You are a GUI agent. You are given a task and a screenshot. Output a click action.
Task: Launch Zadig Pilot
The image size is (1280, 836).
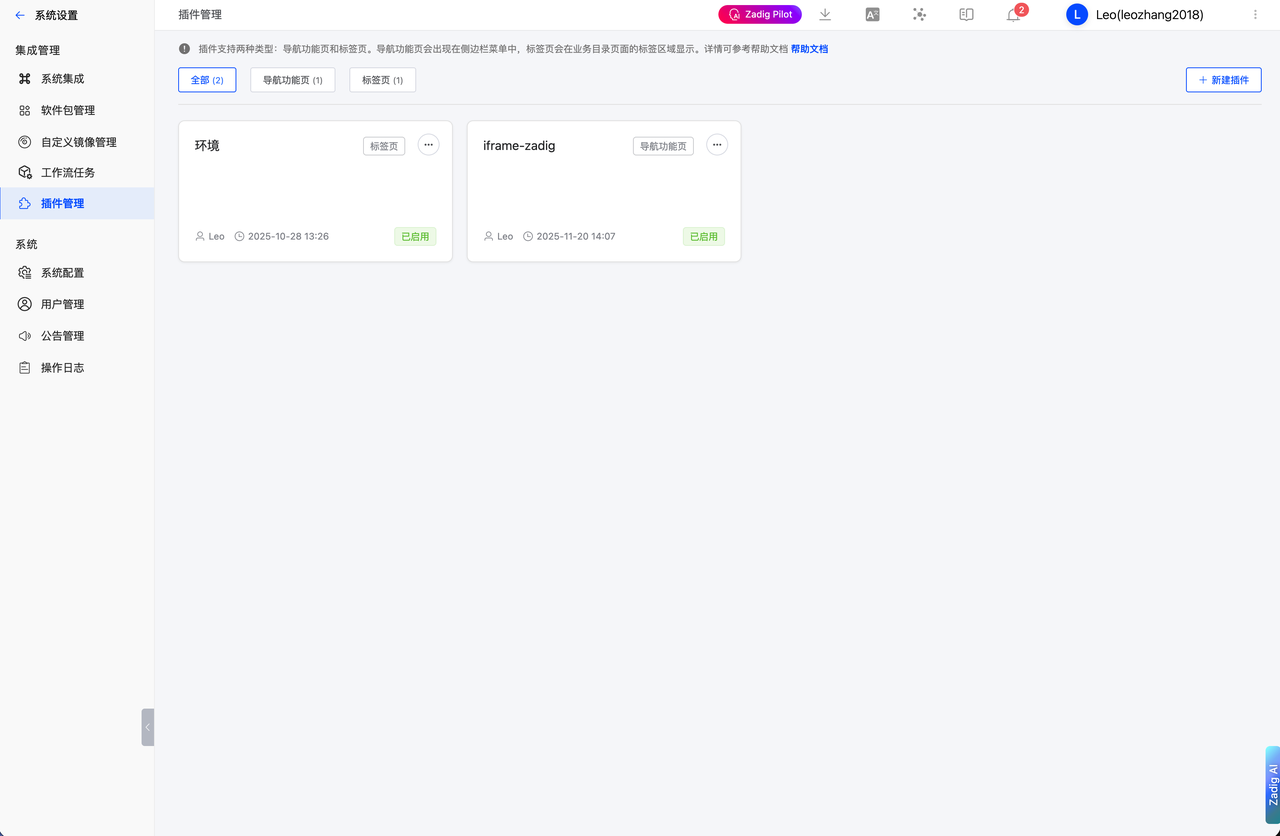click(x=760, y=15)
